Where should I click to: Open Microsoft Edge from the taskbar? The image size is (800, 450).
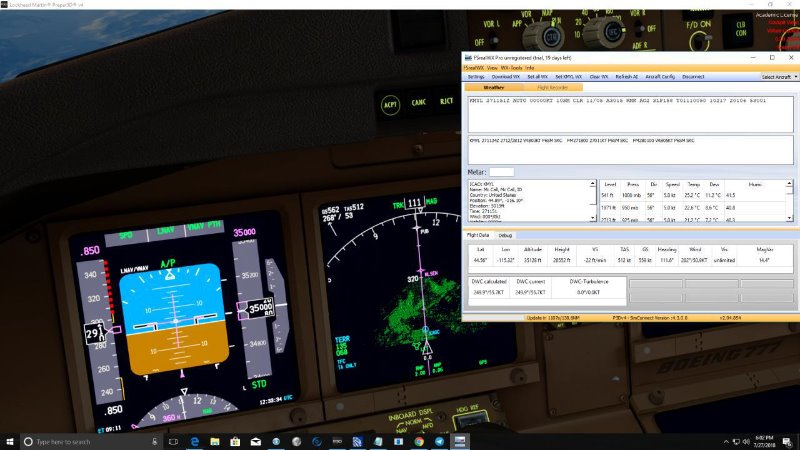coord(194,442)
